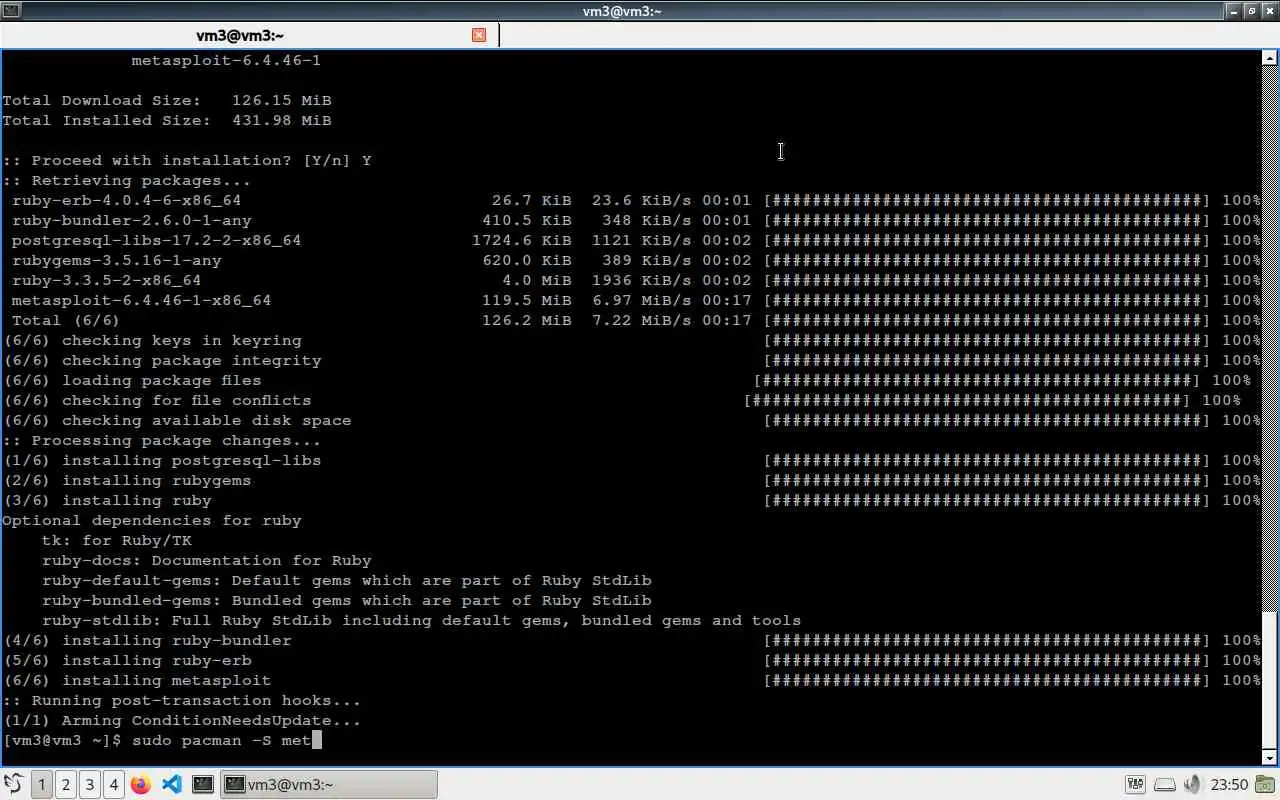Open the window menu icon in title bar
This screenshot has height=800, width=1280.
tap(10, 11)
